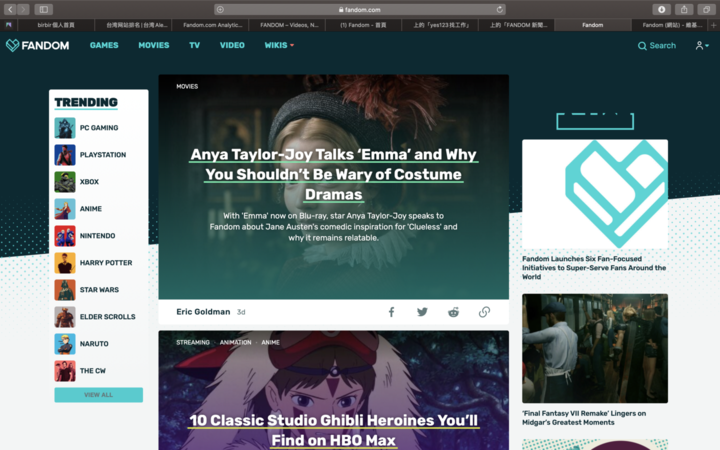Click Xbox trending thumbnail icon
Viewport: 720px width, 450px height.
[65, 182]
